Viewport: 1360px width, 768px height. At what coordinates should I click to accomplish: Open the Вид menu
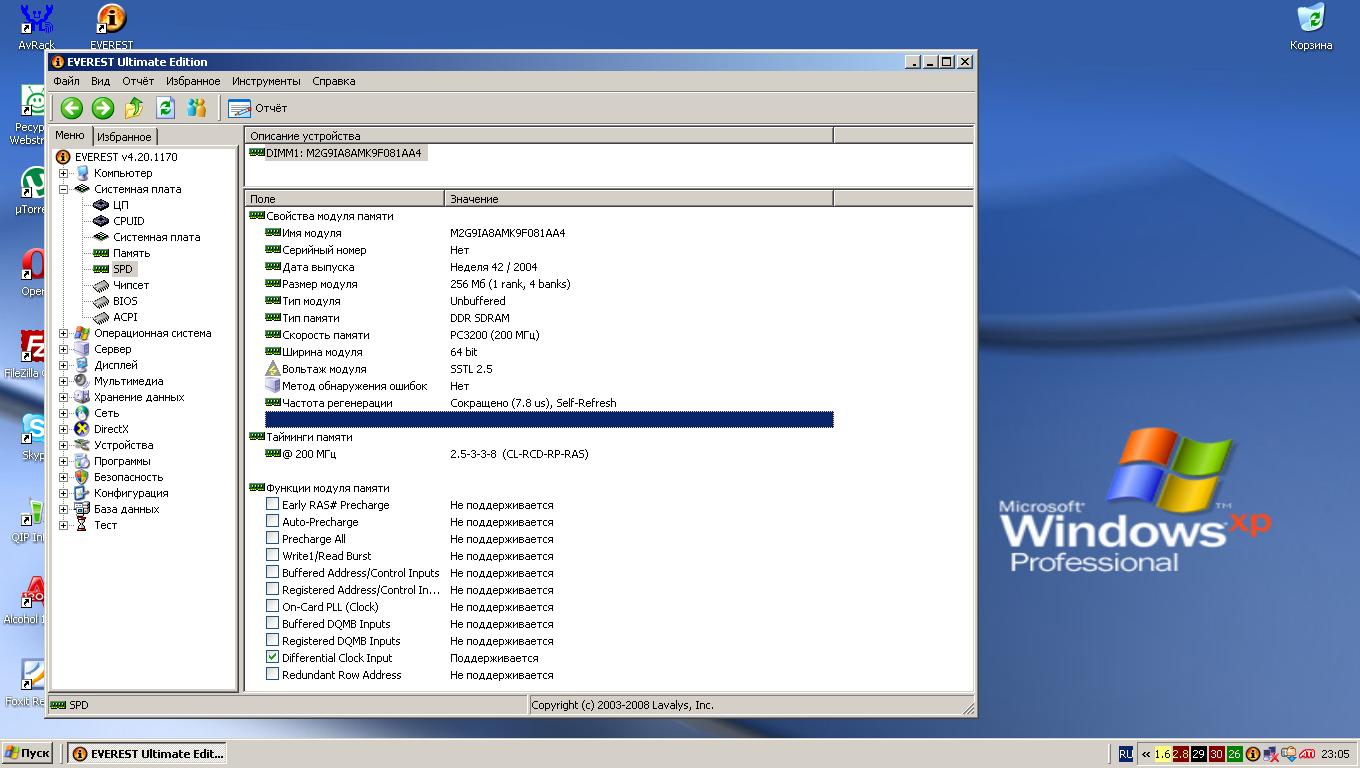(100, 81)
